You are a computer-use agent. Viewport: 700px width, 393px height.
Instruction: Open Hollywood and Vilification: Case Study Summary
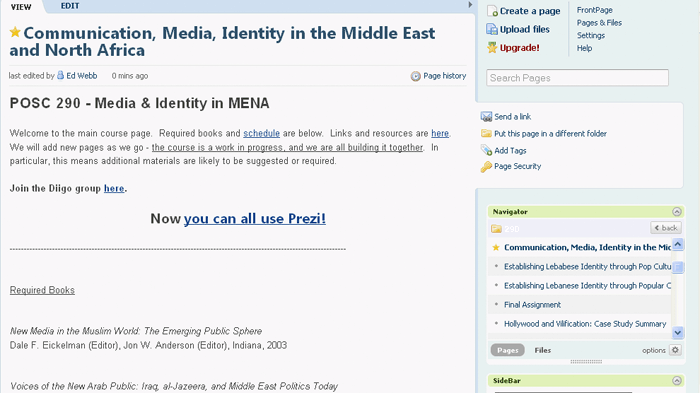585,324
